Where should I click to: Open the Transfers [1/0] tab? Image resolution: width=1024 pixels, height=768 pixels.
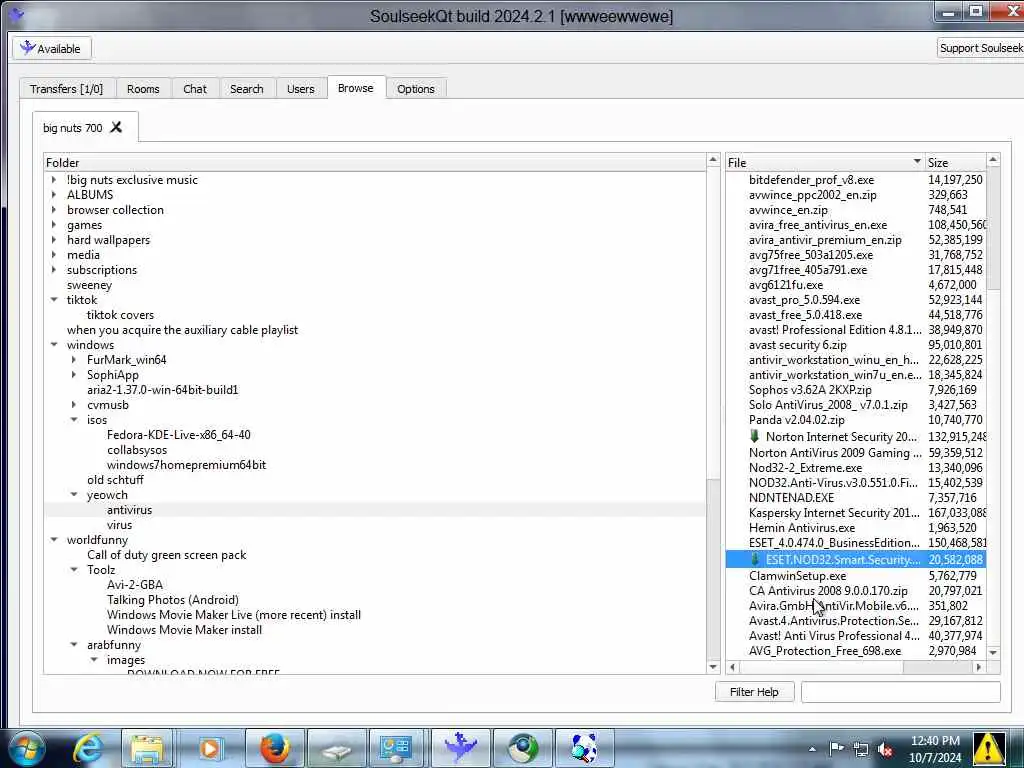point(67,89)
